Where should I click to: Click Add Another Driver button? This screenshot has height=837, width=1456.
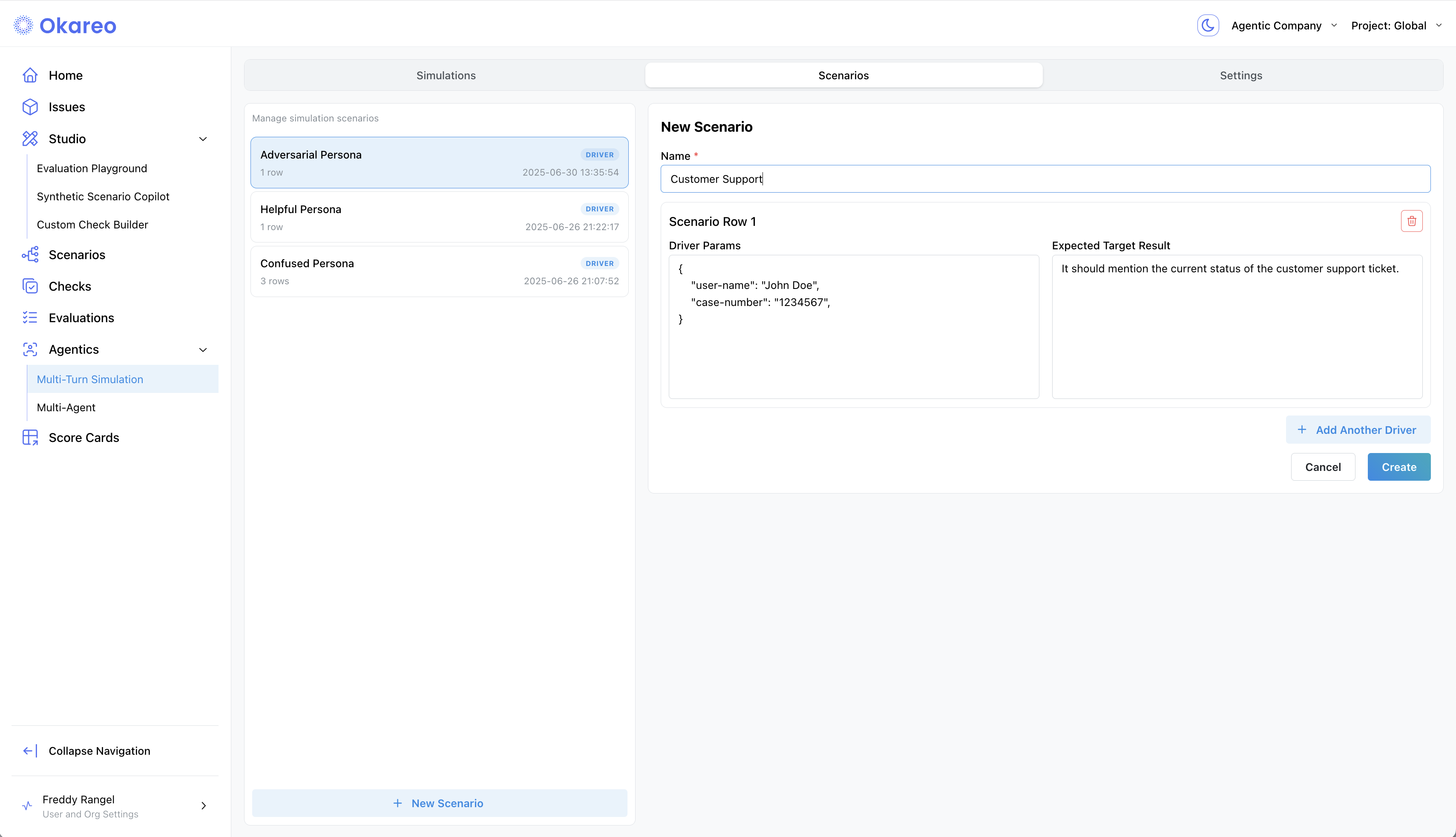coord(1358,430)
